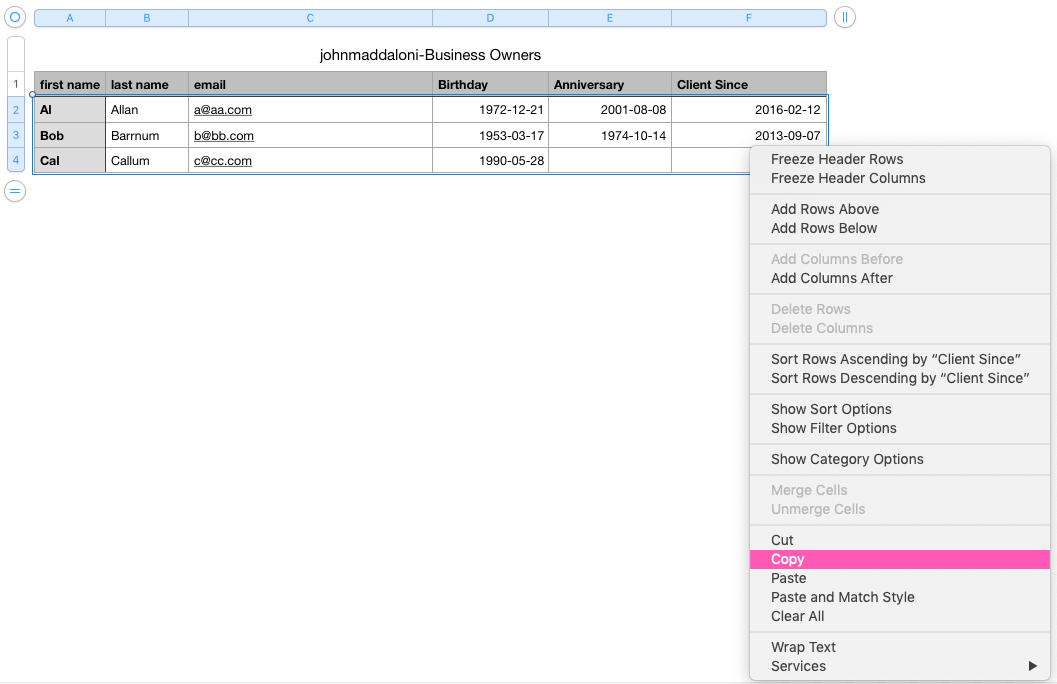Click the table title johnmaddaloni-Business Owners

[430, 55]
